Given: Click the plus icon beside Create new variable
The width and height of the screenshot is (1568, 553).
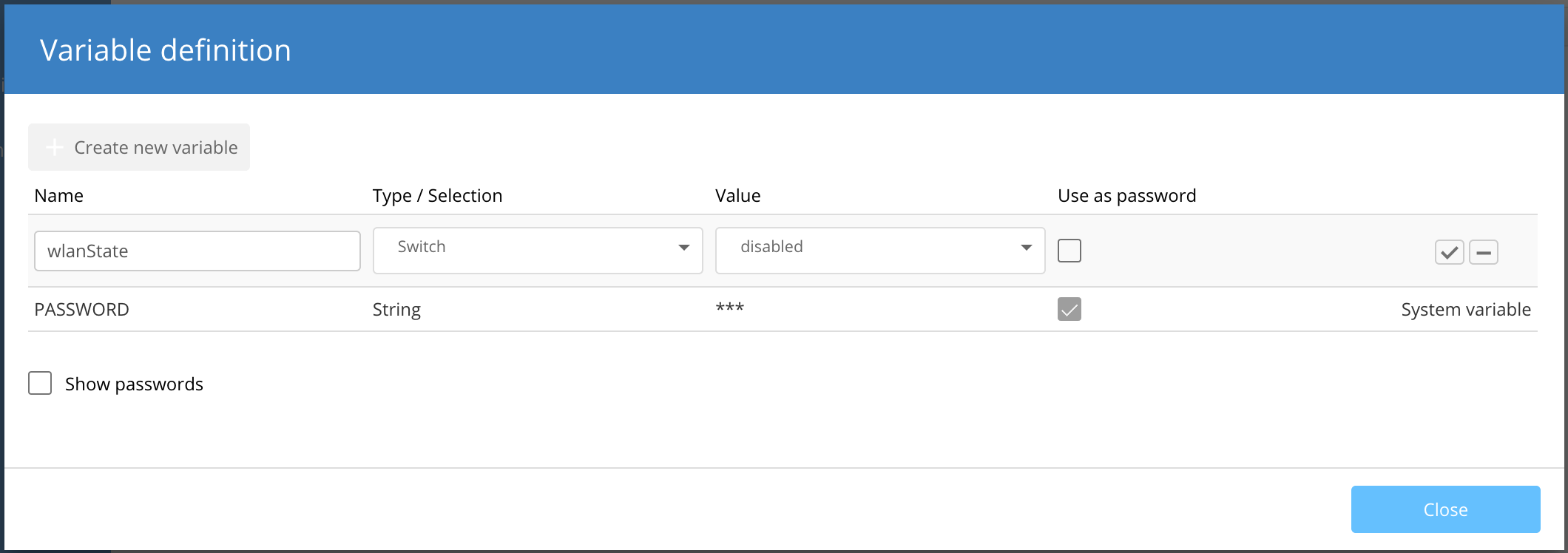Looking at the screenshot, I should (x=55, y=147).
